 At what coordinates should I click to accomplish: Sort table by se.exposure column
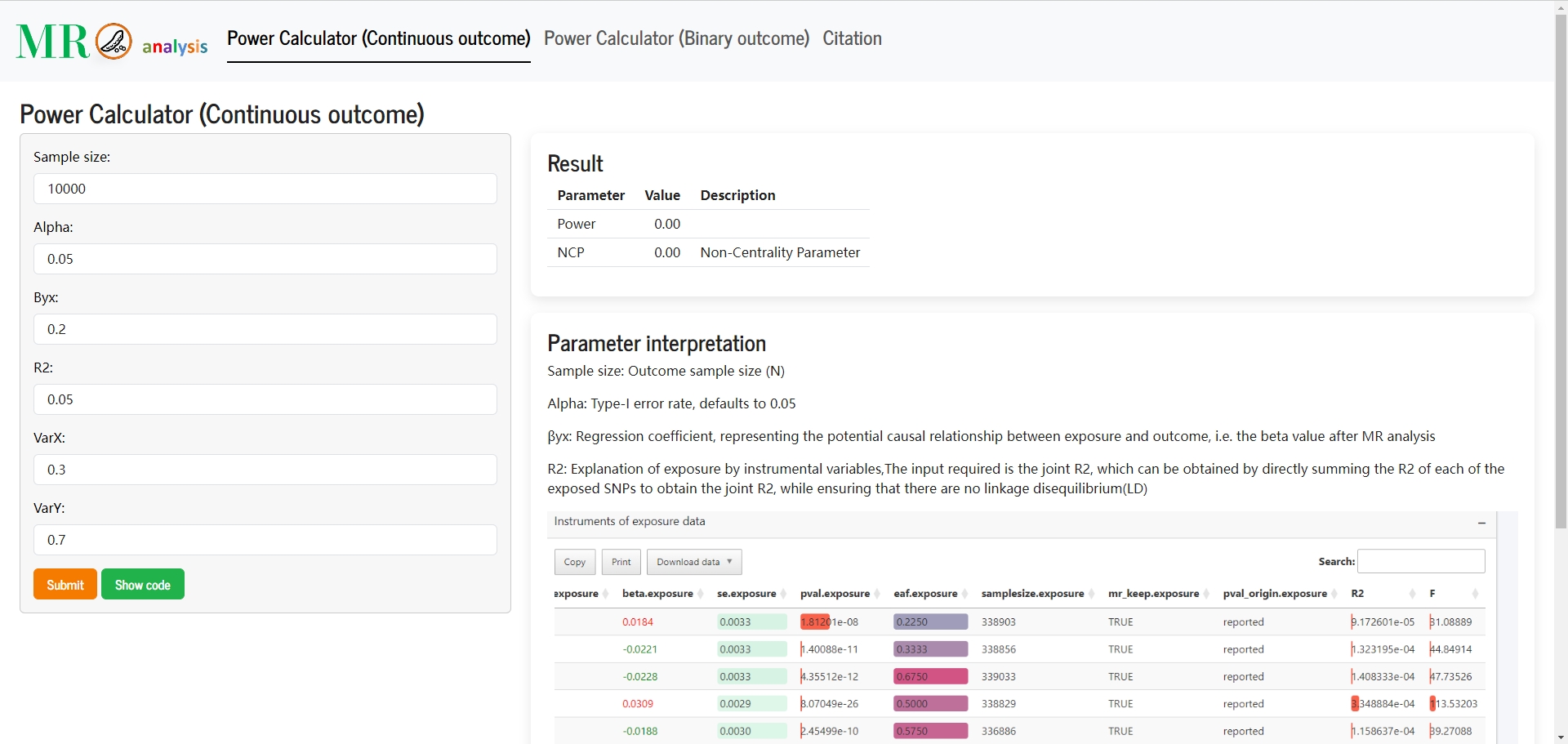[x=751, y=594]
